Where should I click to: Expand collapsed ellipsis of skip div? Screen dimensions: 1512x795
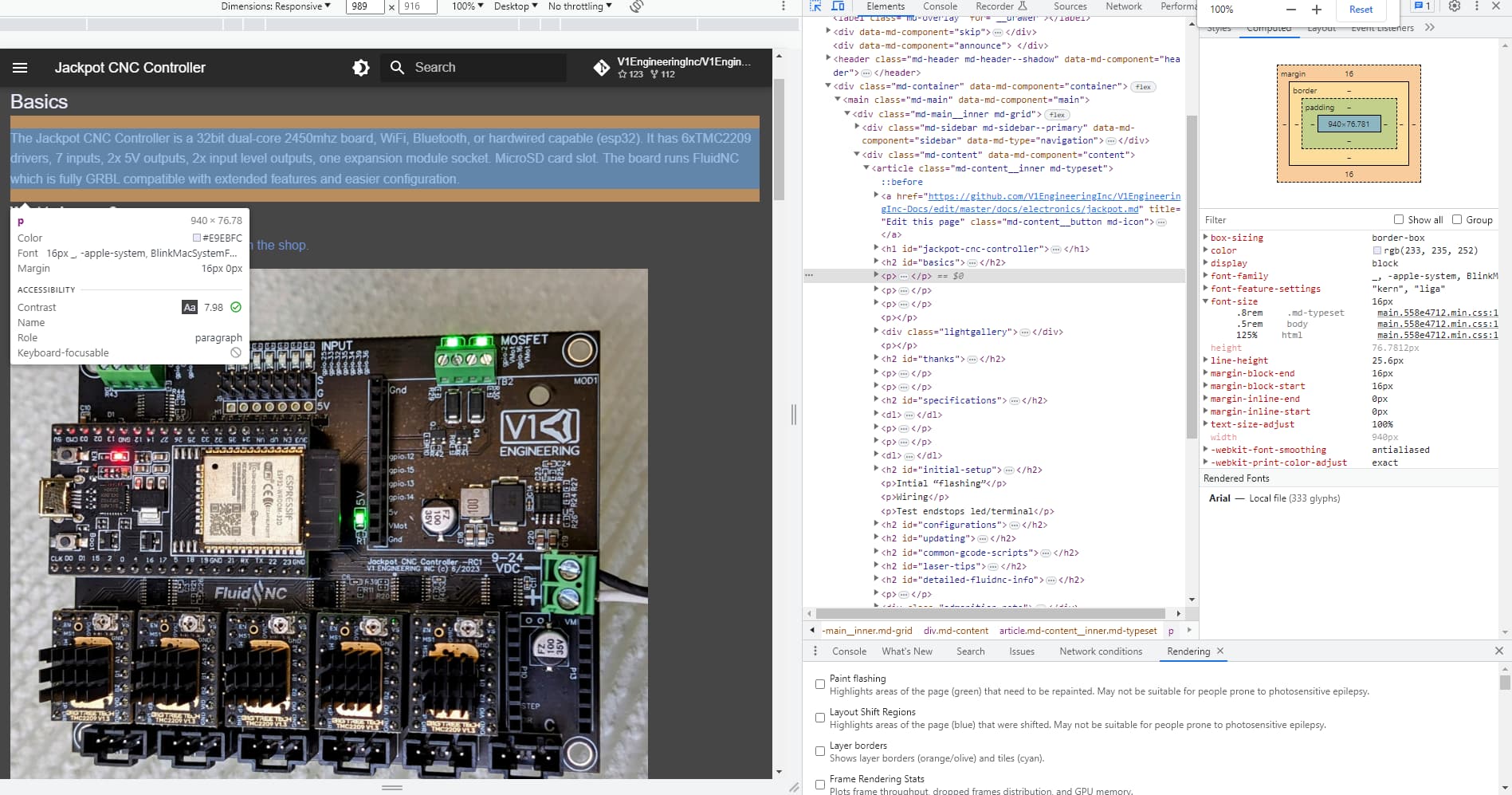(x=997, y=33)
